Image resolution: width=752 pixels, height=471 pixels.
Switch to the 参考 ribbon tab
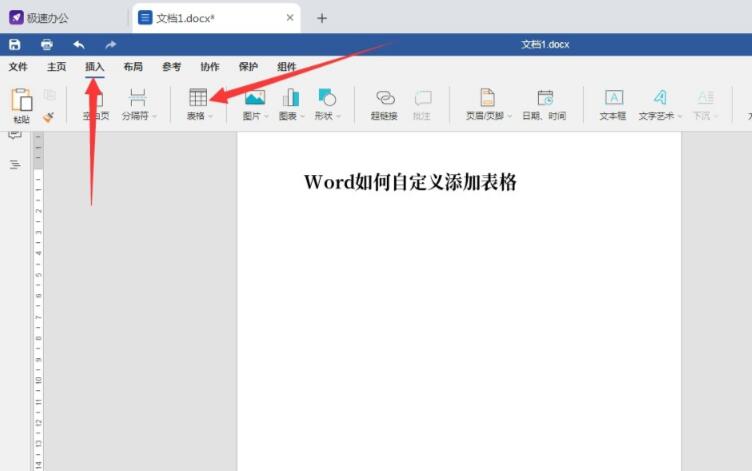[171, 67]
